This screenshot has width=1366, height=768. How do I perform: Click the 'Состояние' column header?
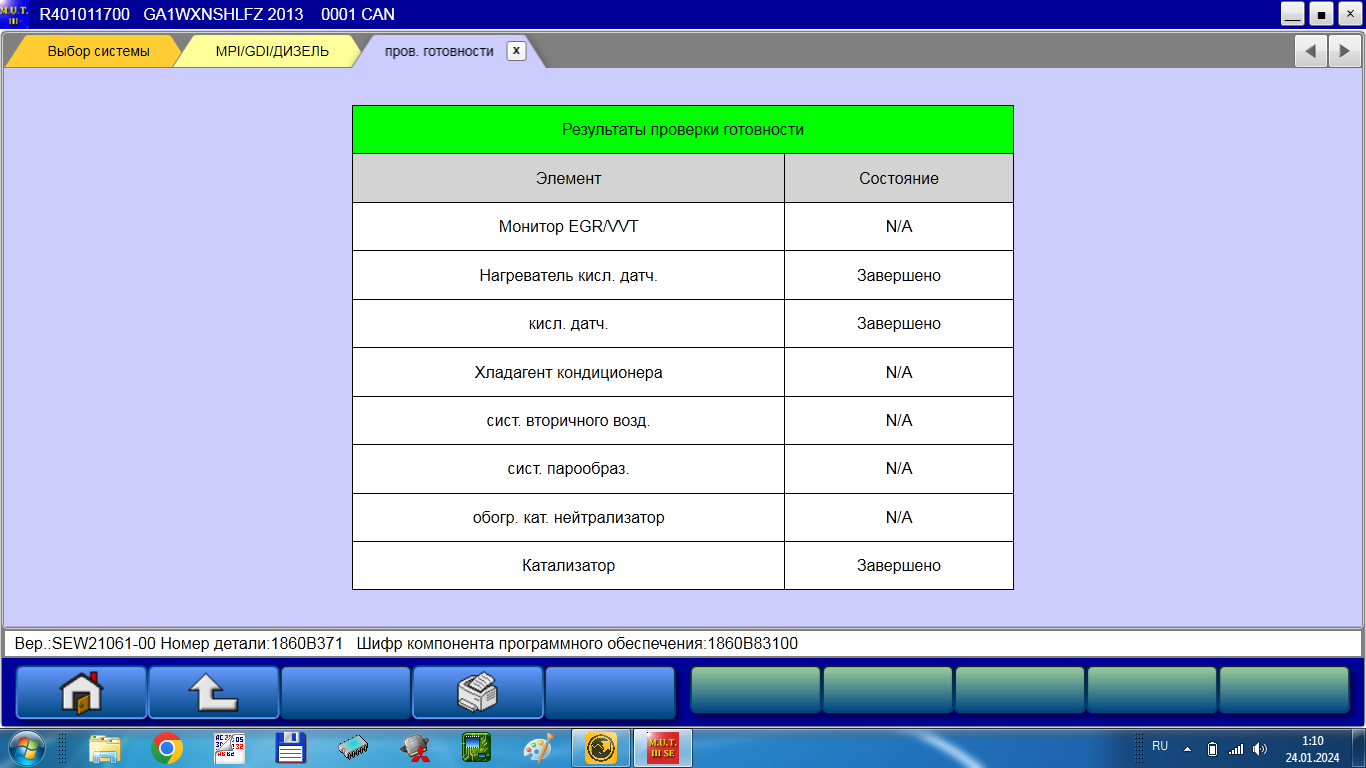pos(899,178)
